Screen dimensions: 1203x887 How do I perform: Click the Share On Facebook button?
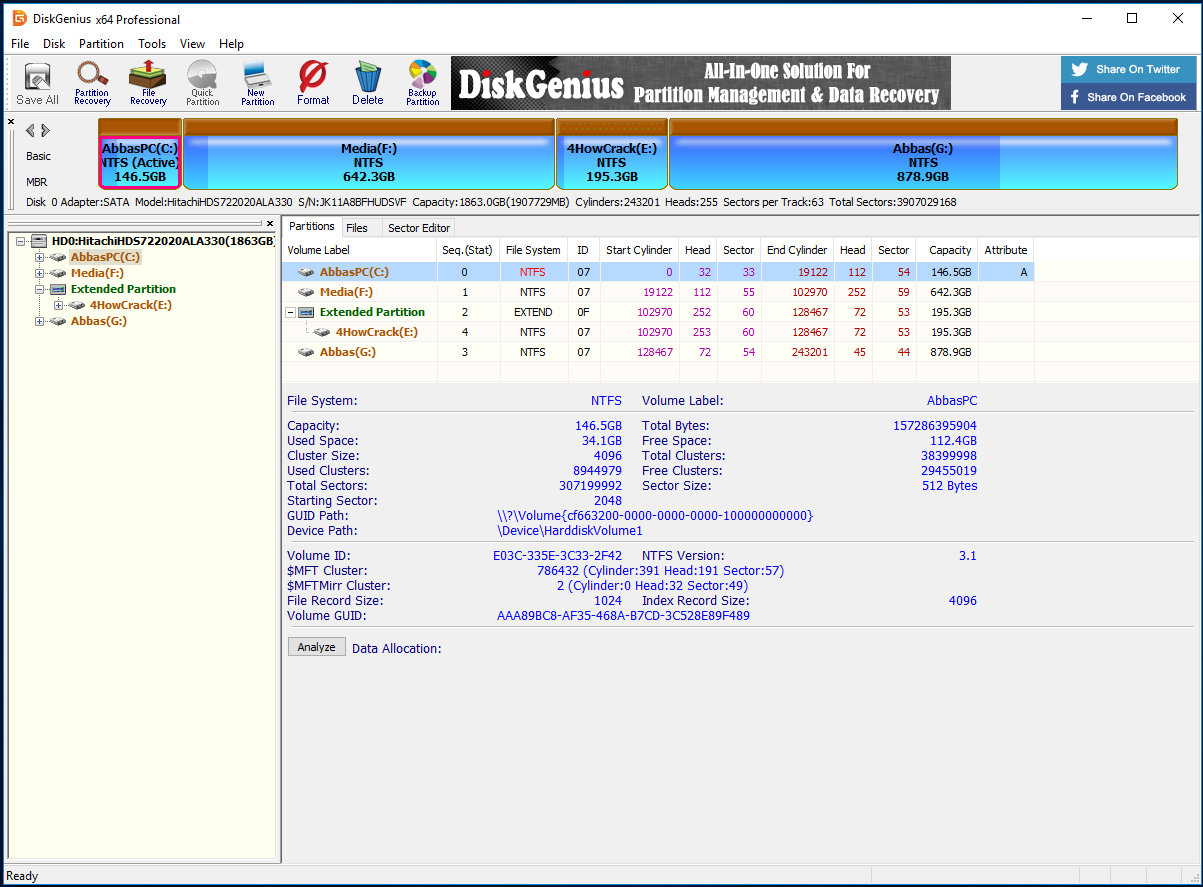point(1128,97)
